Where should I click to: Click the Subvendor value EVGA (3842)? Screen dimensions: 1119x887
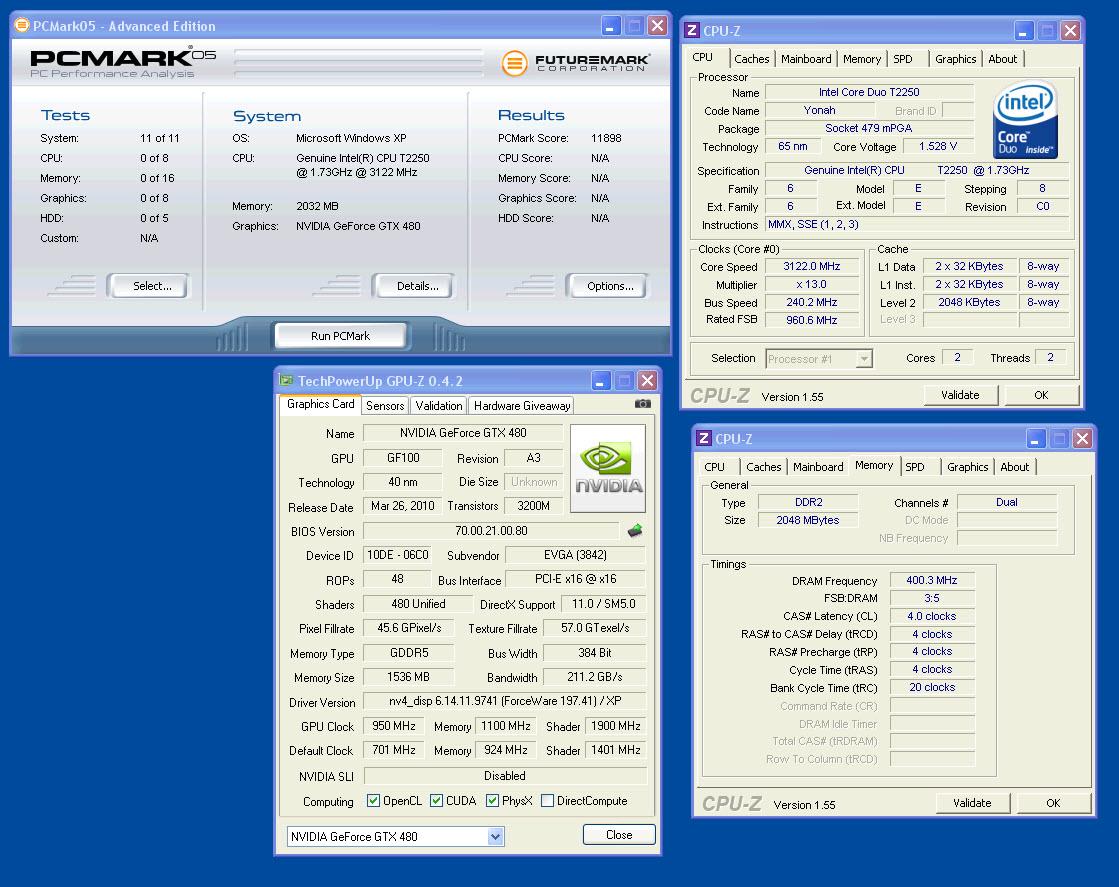point(575,555)
